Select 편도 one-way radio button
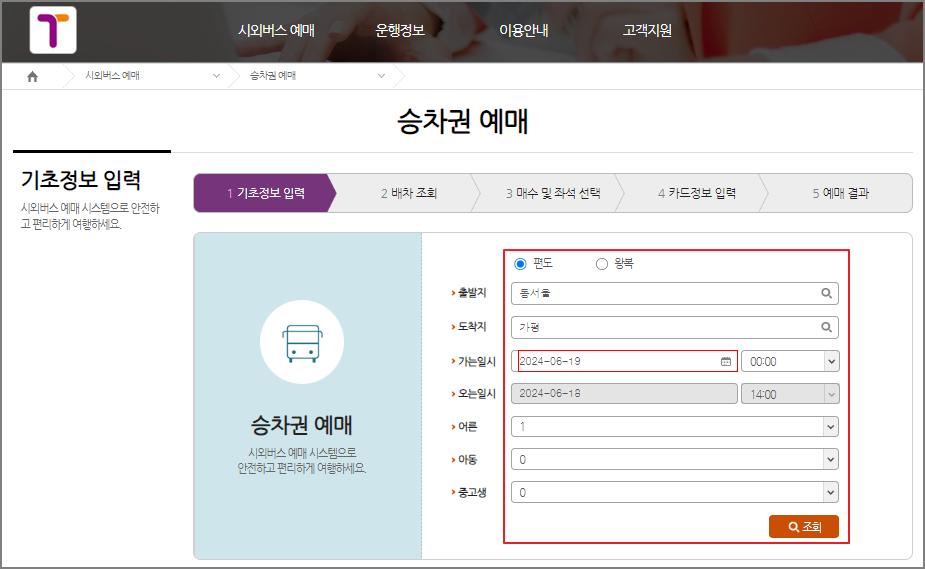 520,264
